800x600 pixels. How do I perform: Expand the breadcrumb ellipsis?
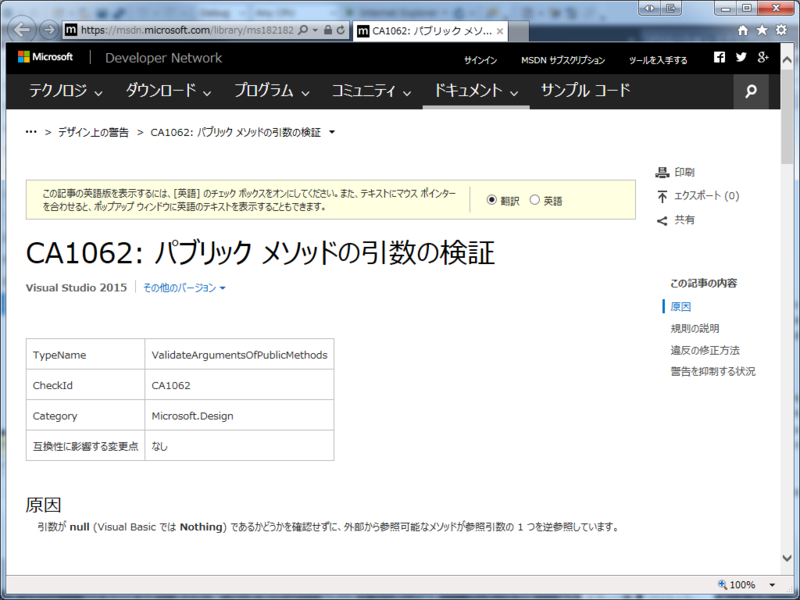tap(31, 132)
